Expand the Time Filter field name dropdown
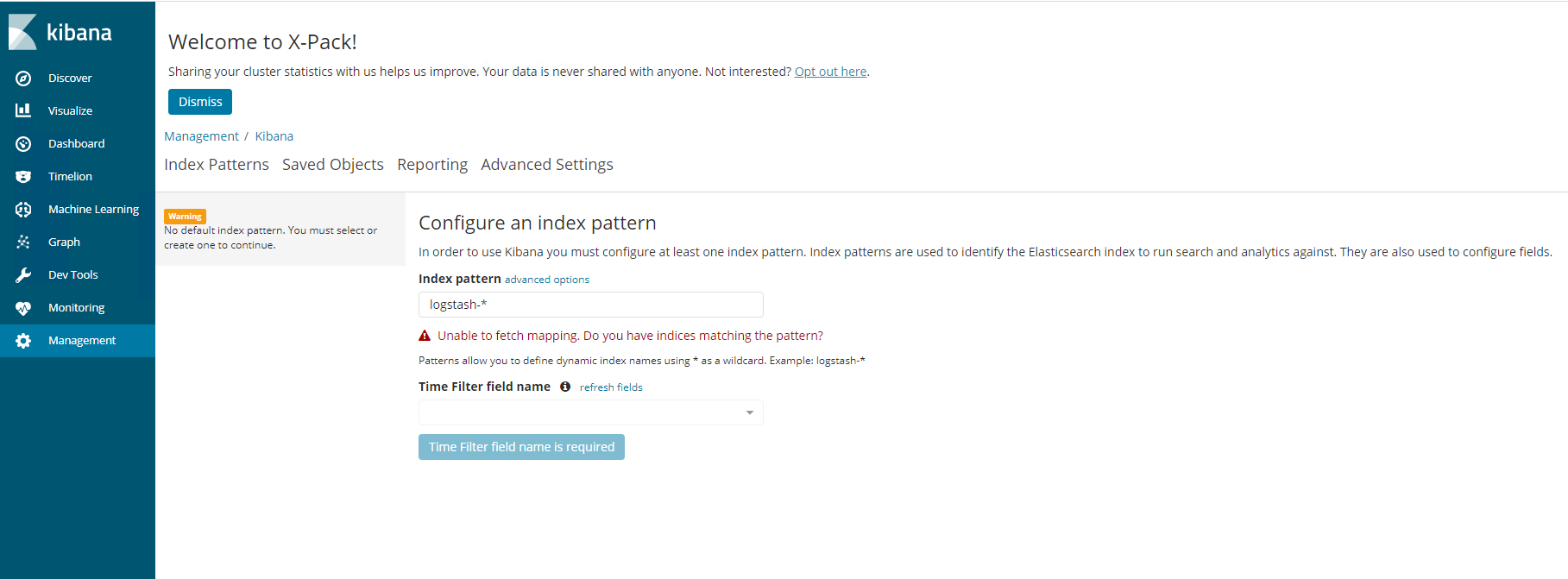The height and width of the screenshot is (579, 1568). point(591,412)
